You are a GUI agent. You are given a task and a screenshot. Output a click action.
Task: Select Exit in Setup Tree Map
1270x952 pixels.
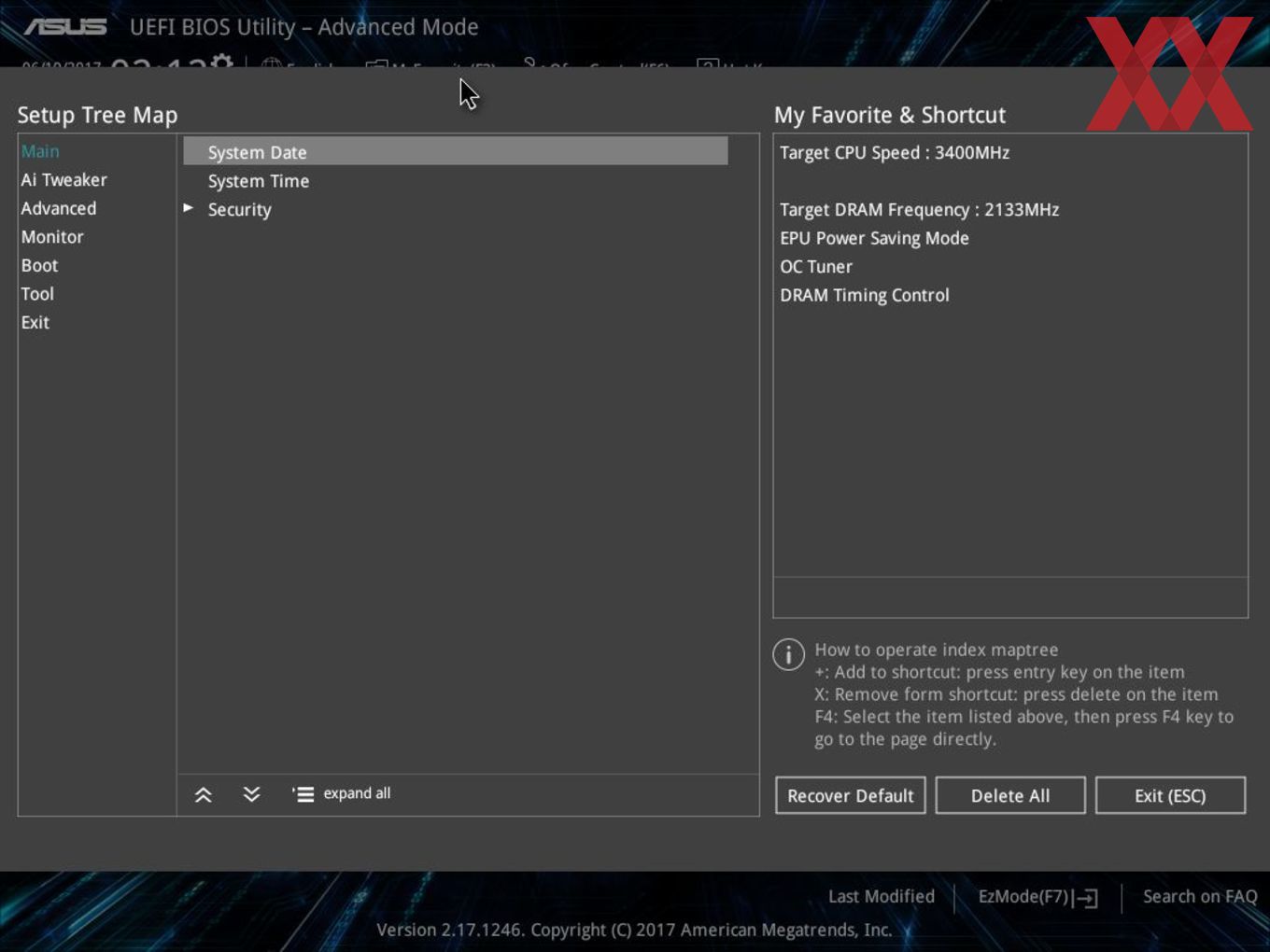[x=35, y=322]
